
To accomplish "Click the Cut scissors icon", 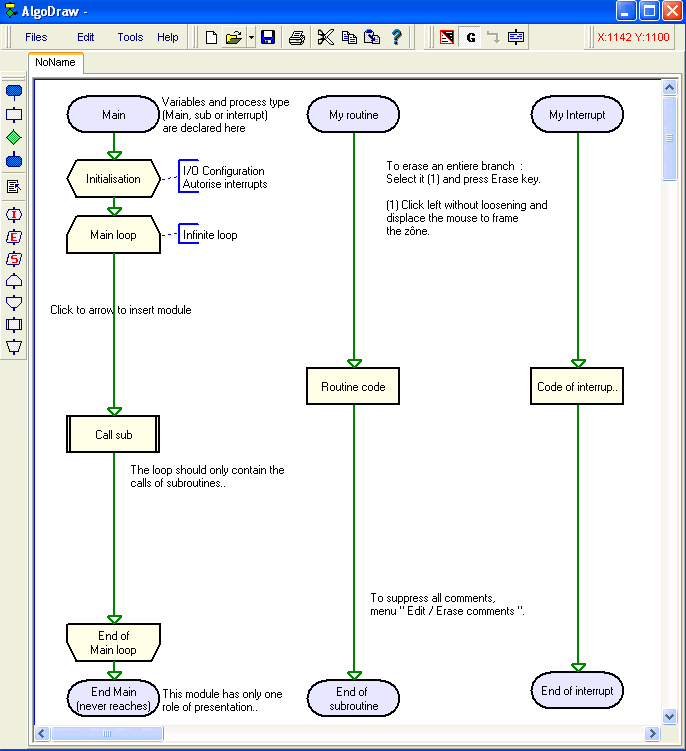I will (x=325, y=38).
